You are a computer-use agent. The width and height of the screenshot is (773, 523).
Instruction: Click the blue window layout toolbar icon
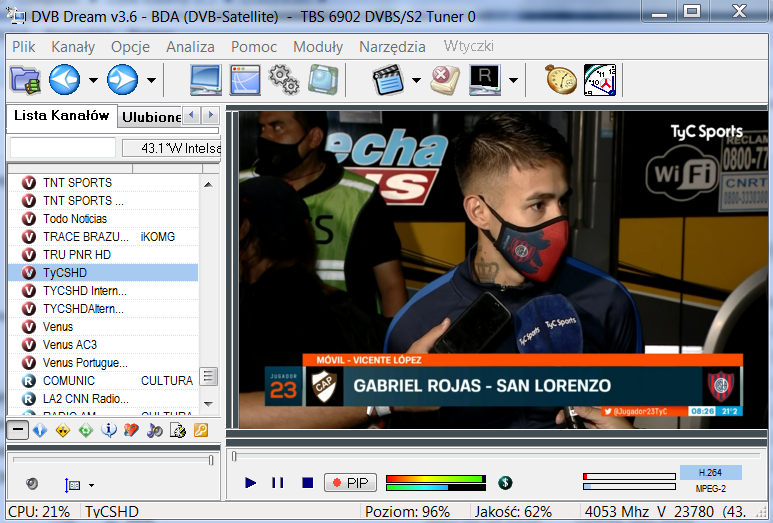click(245, 80)
